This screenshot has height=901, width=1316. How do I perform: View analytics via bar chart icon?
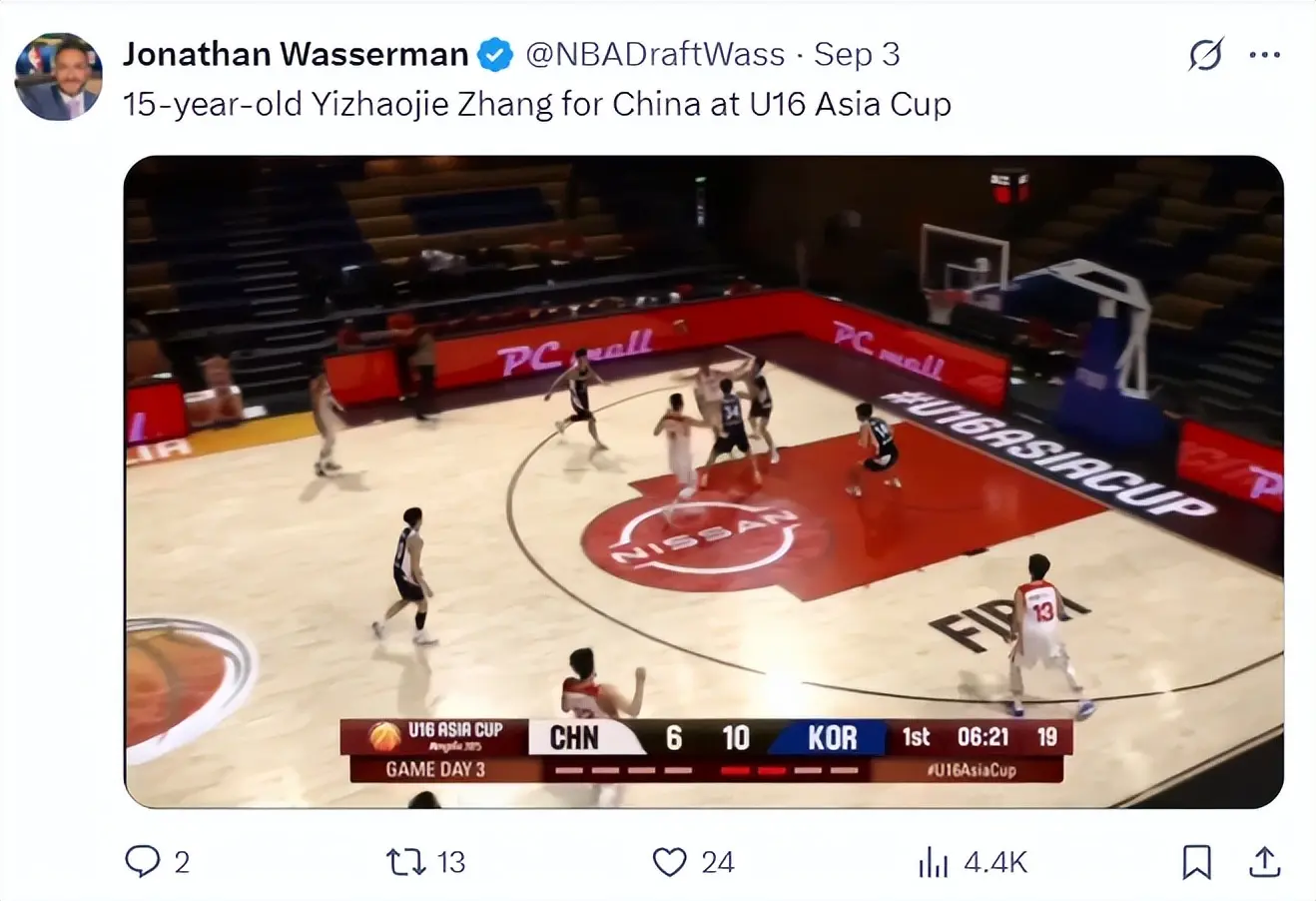pos(933,861)
